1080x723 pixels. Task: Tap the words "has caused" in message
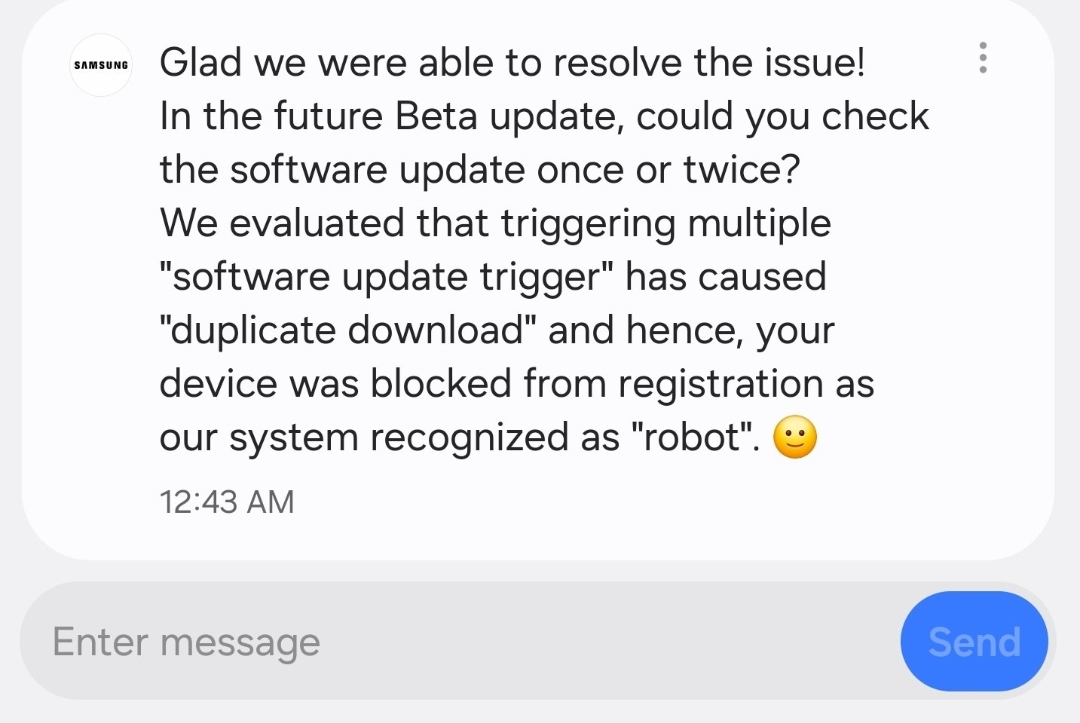(x=726, y=277)
